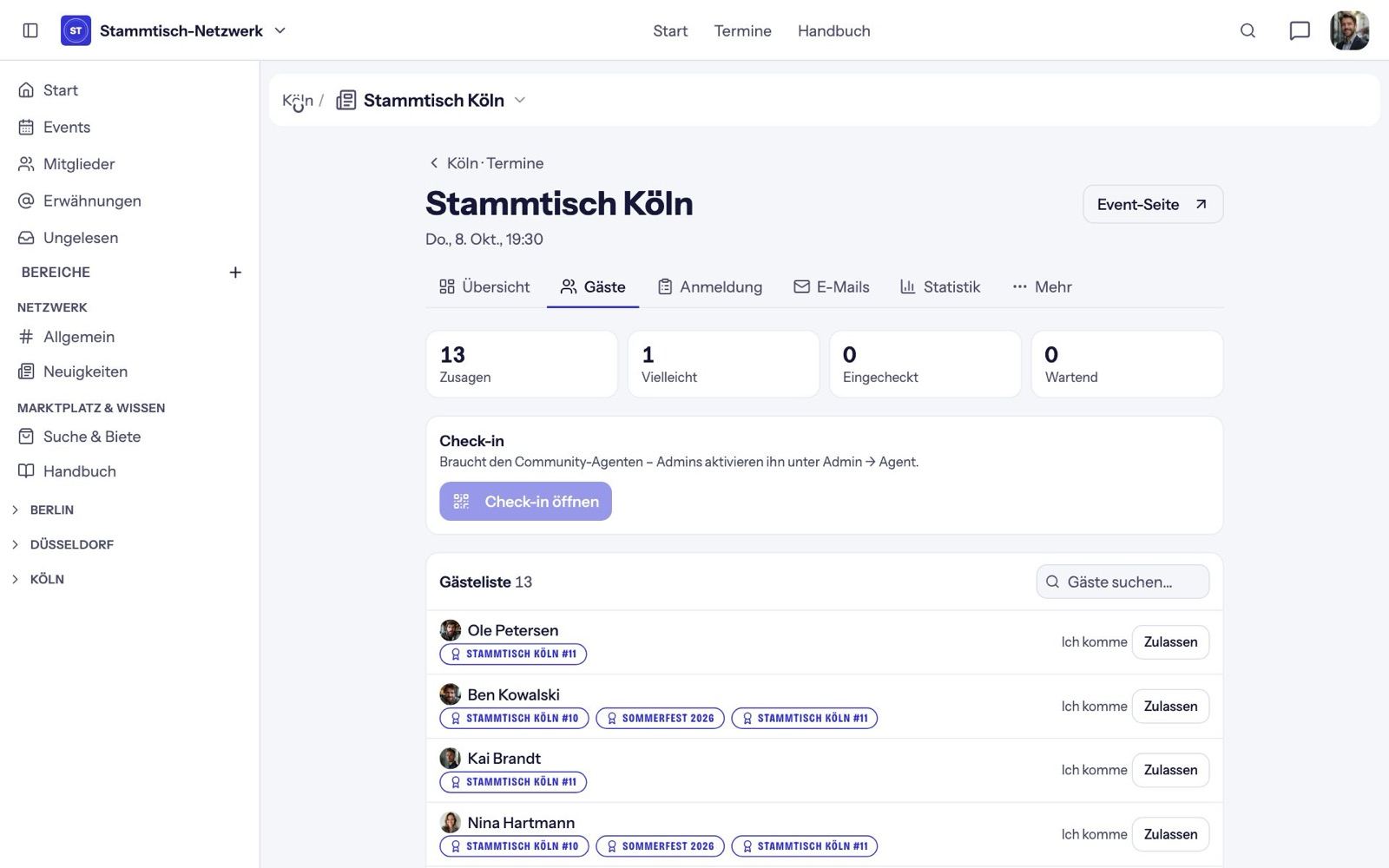Open the user profile avatar
This screenshot has height=868, width=1389.
pyautogui.click(x=1349, y=30)
